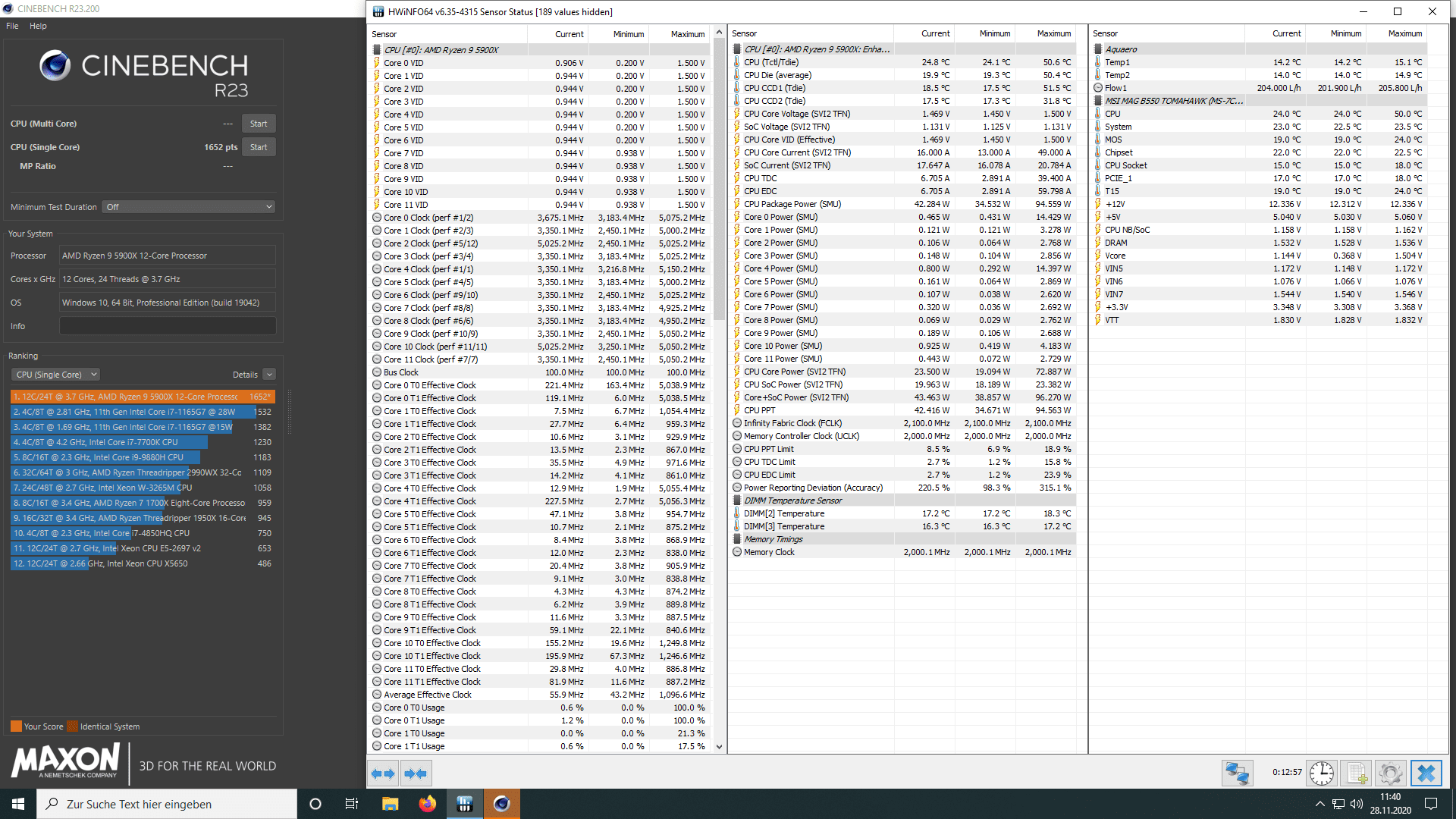Open Task View on the taskbar
This screenshot has height=819, width=1456.
coord(352,804)
